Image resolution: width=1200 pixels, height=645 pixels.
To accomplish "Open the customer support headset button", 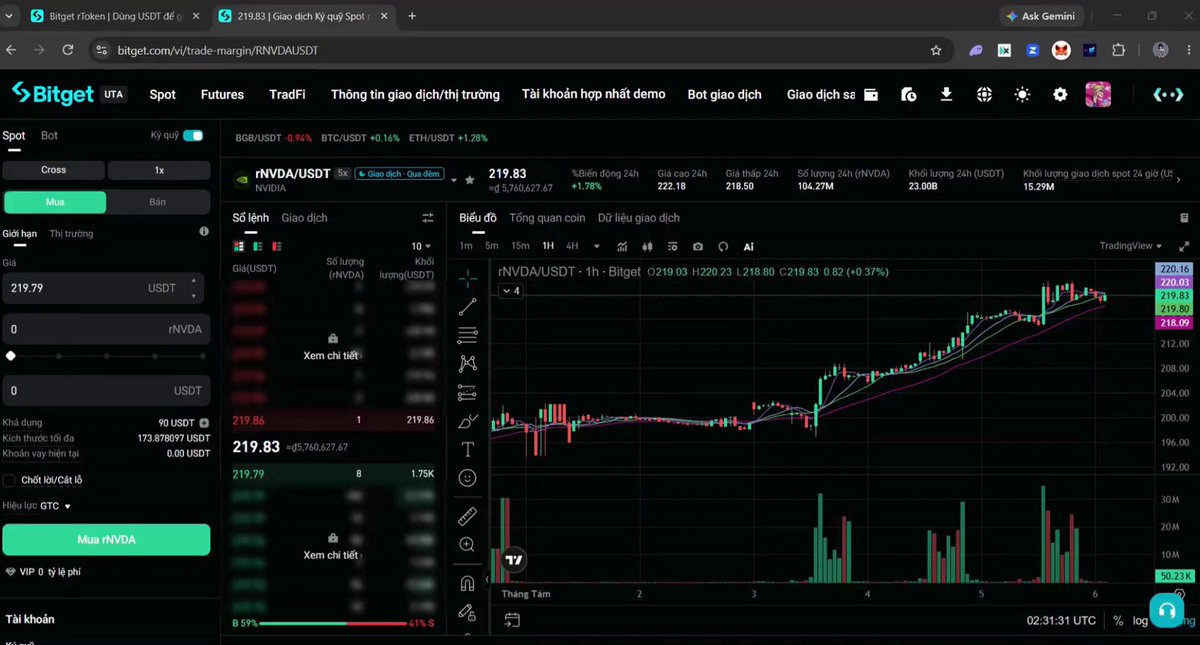I will click(x=1165, y=609).
